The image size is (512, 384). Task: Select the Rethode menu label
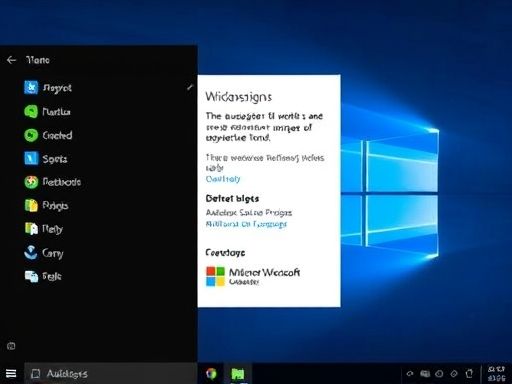(x=62, y=182)
